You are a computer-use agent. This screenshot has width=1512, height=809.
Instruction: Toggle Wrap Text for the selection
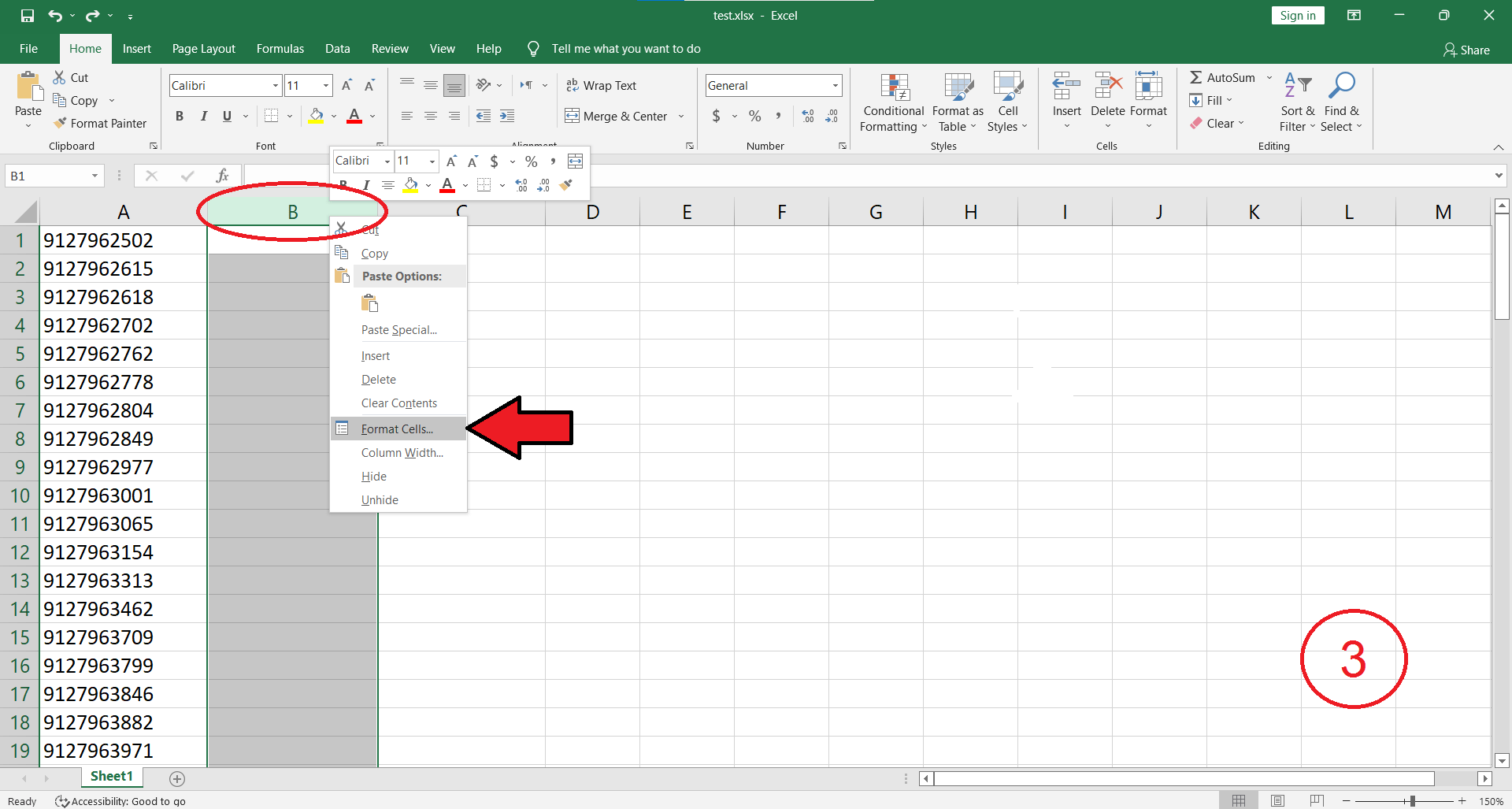click(601, 85)
